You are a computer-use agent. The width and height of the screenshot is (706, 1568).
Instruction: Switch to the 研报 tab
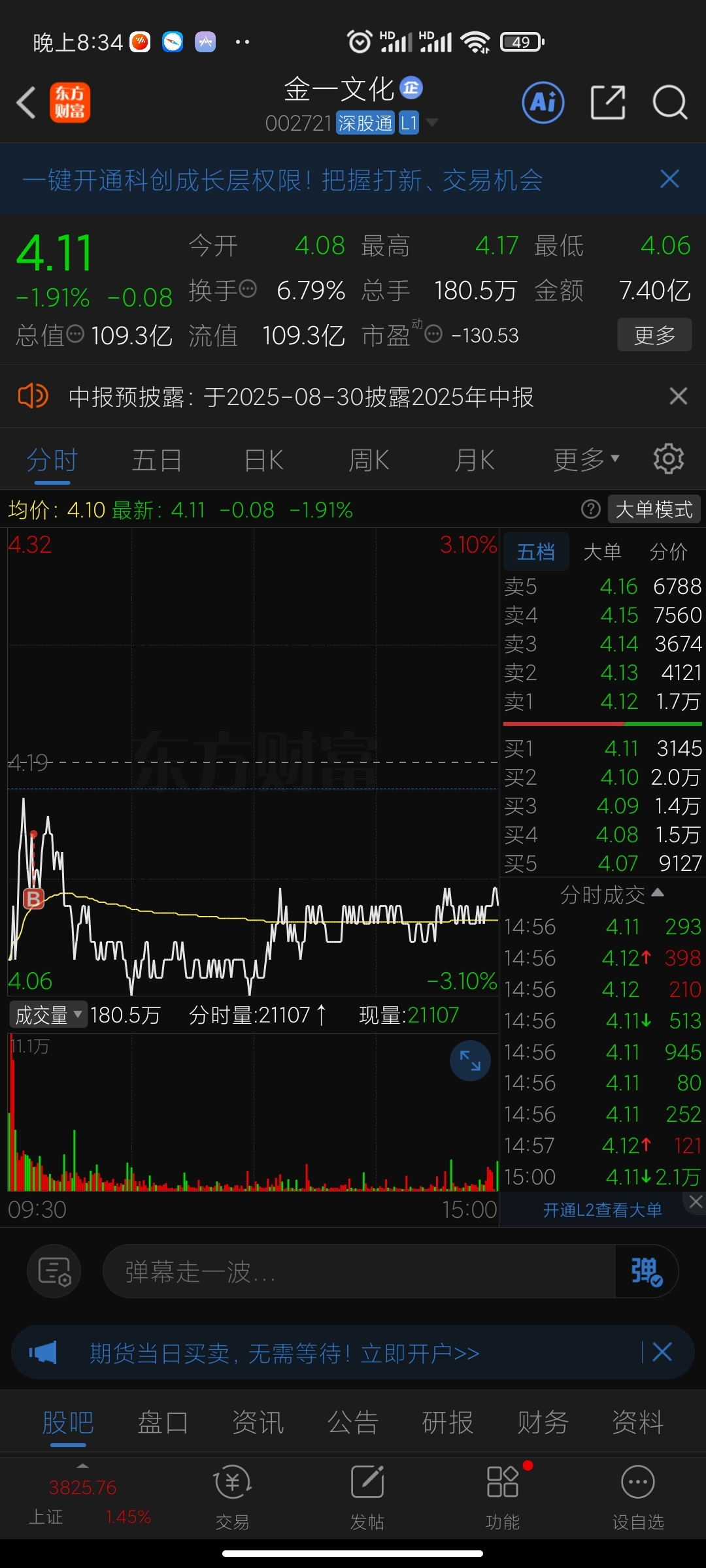coord(448,1422)
